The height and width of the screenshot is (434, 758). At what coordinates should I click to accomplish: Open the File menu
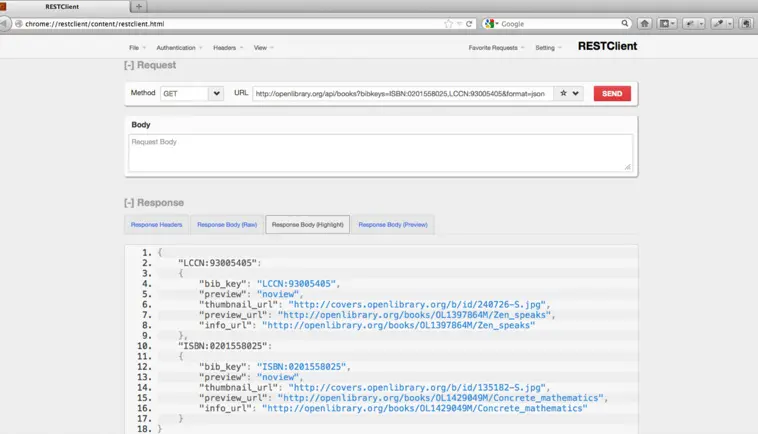coord(137,47)
